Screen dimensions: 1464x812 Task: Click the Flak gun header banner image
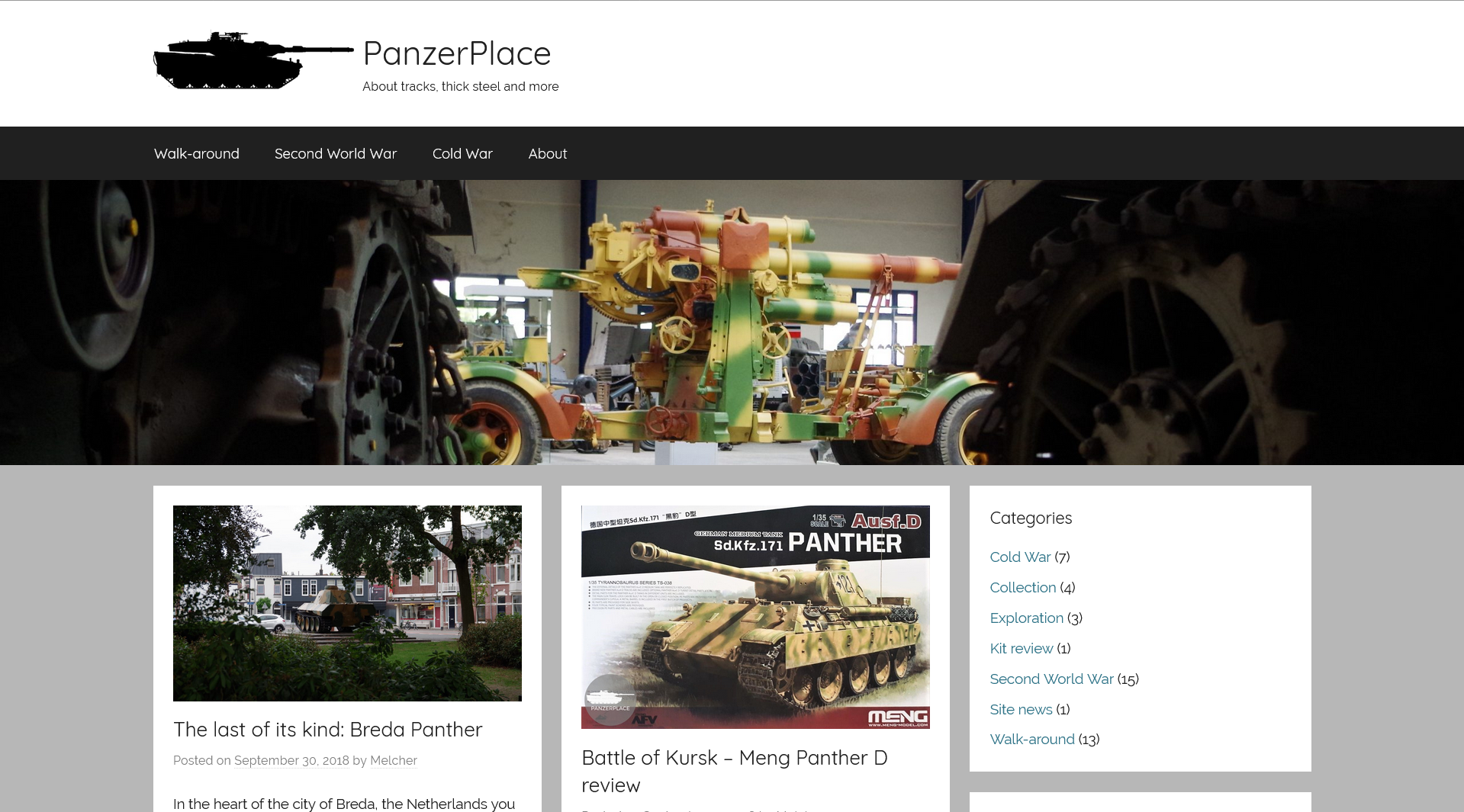pos(732,323)
